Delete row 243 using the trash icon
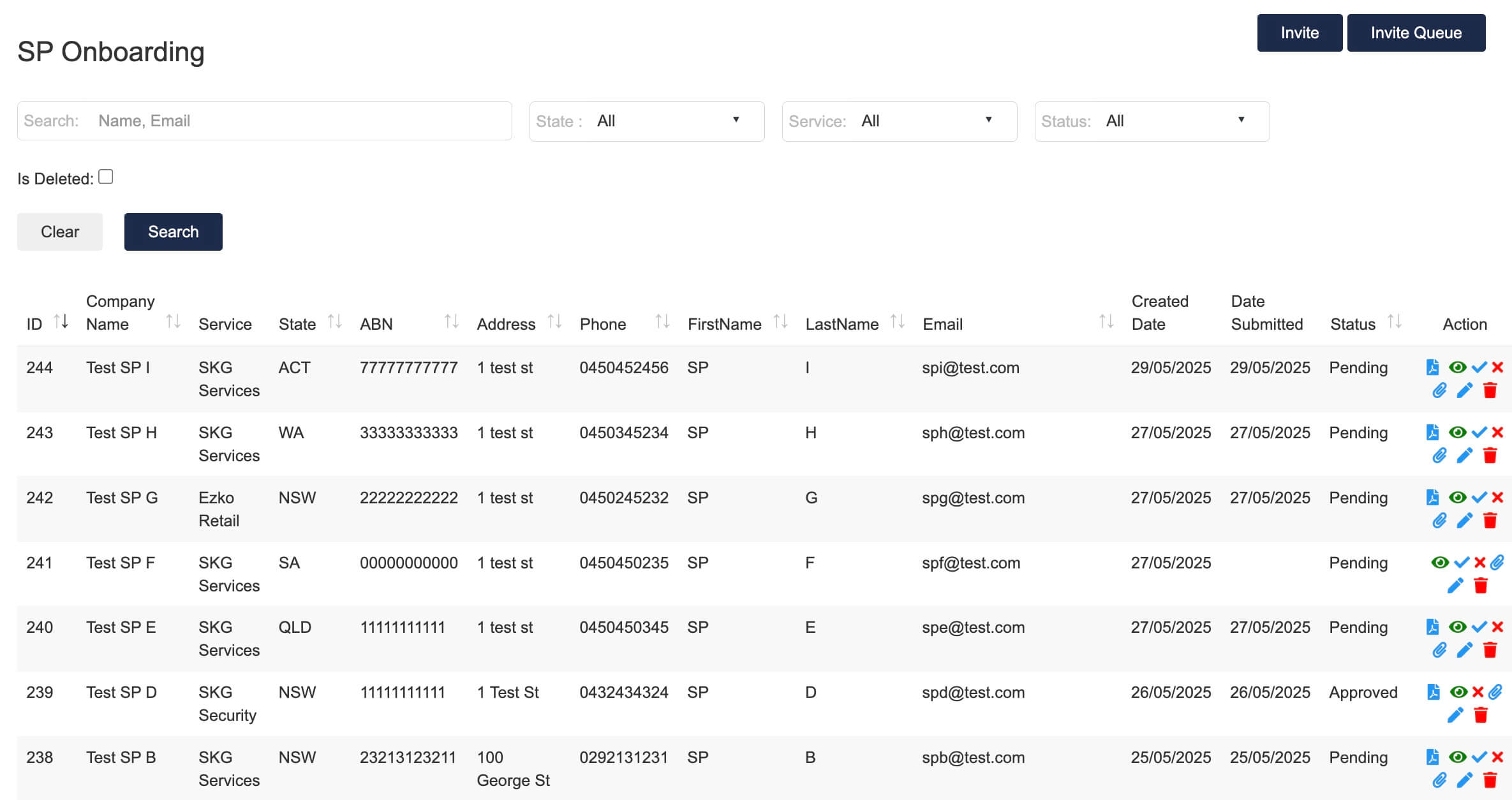This screenshot has width=1512, height=800. point(1490,456)
